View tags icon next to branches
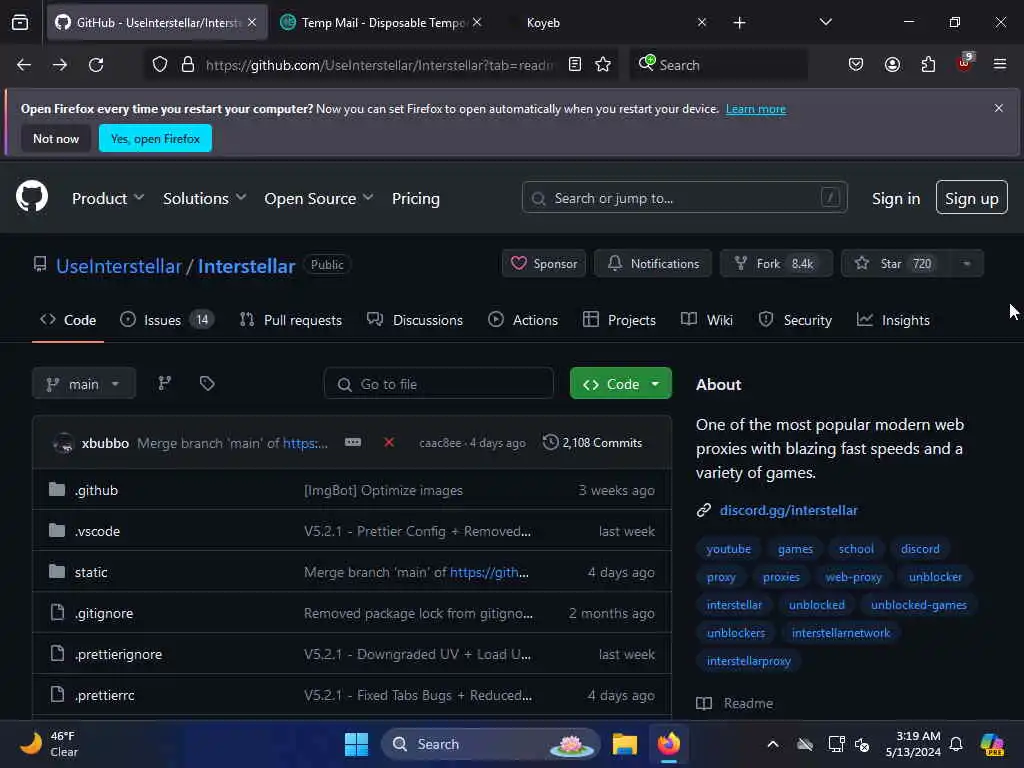1024x768 pixels. point(207,383)
